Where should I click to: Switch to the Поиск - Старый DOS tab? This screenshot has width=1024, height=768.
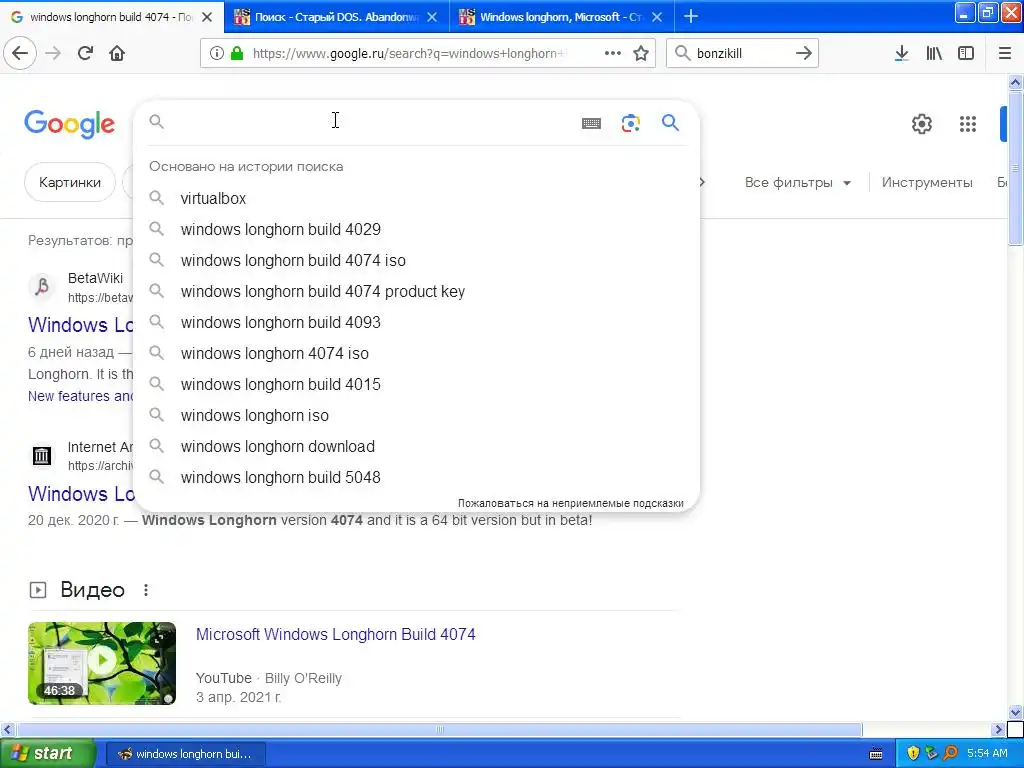point(336,17)
